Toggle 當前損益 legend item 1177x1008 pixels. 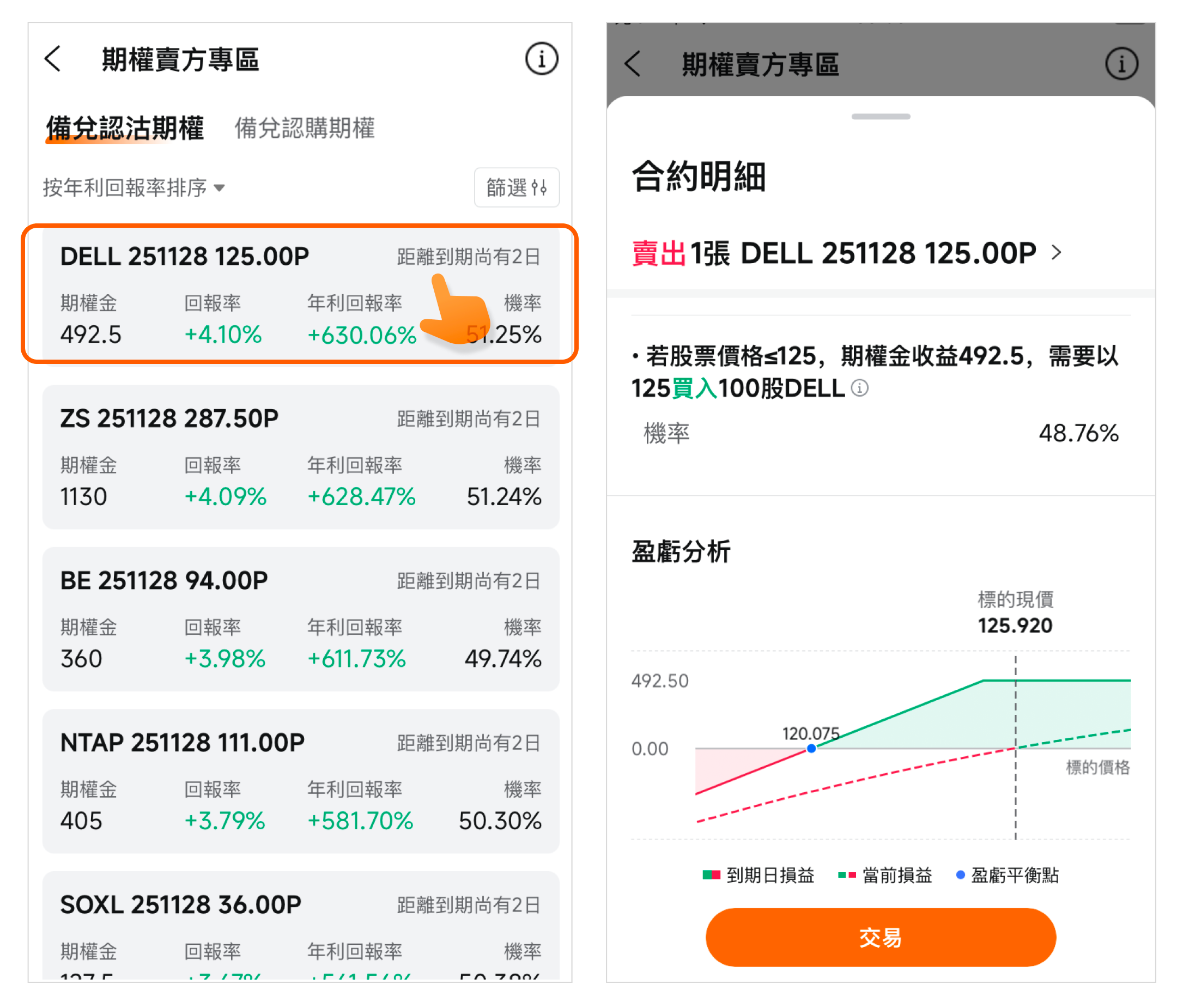(885, 875)
